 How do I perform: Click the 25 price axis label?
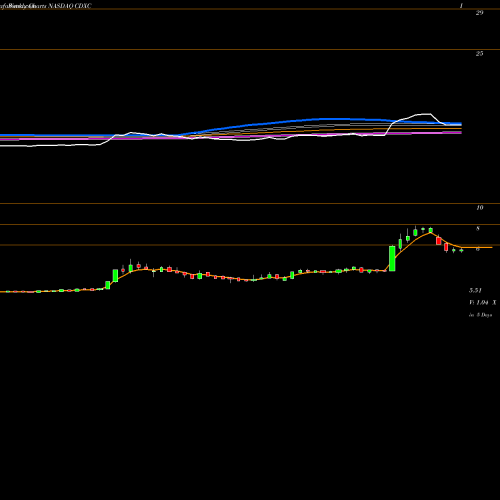(x=479, y=54)
